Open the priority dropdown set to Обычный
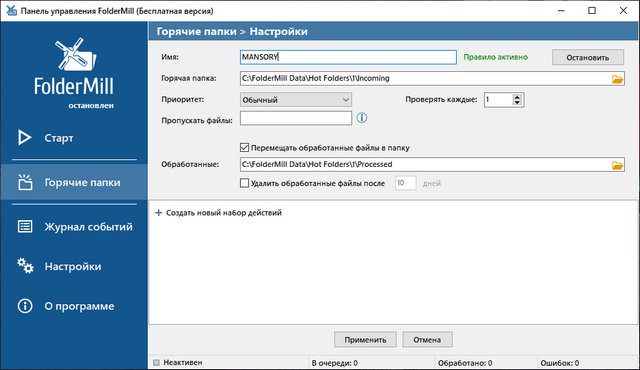The image size is (640, 370). [296, 100]
